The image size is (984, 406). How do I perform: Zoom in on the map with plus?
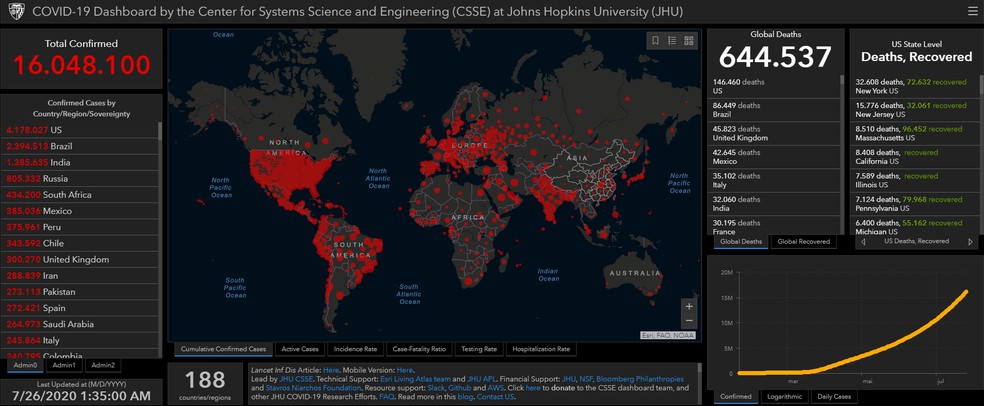tap(689, 306)
